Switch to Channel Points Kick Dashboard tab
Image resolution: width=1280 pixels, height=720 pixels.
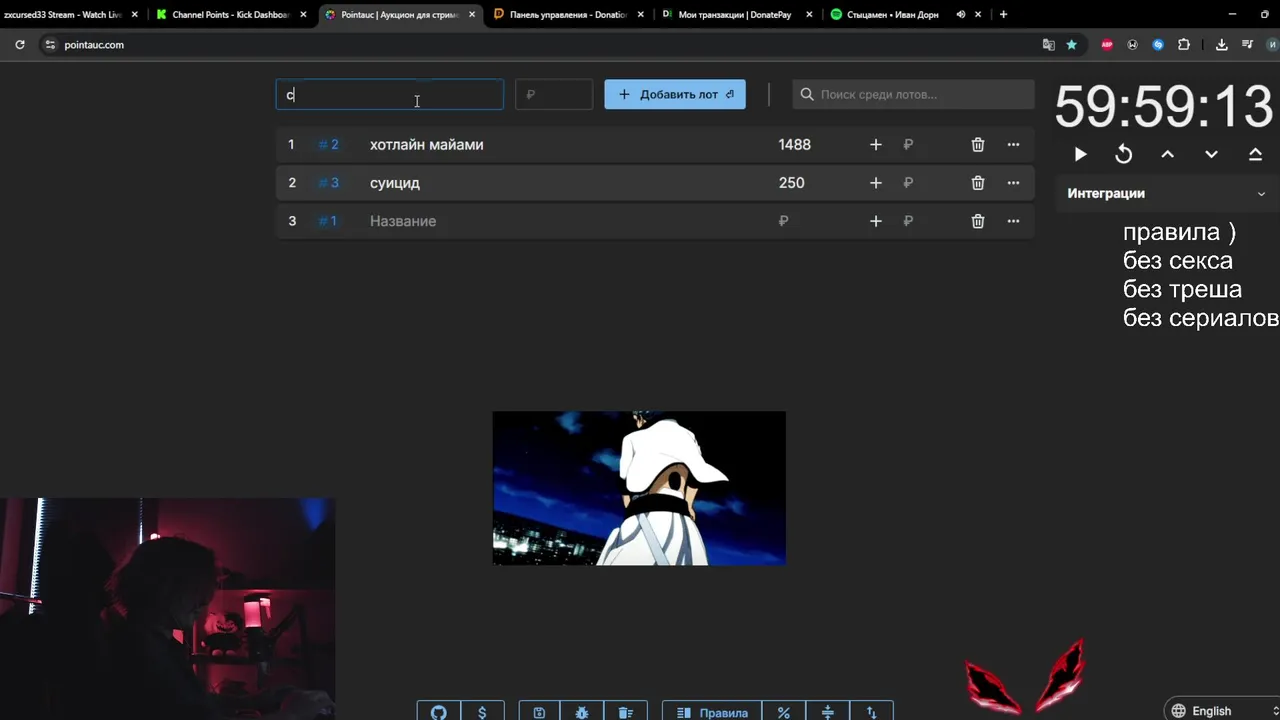tap(229, 15)
